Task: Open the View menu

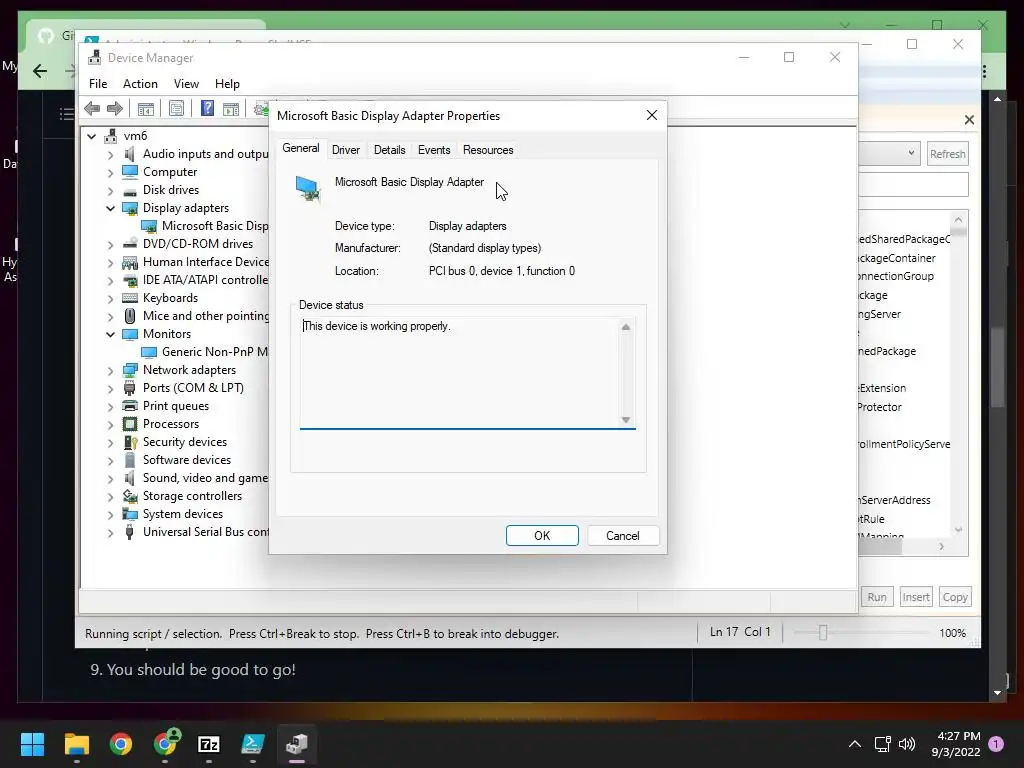Action: click(x=186, y=84)
